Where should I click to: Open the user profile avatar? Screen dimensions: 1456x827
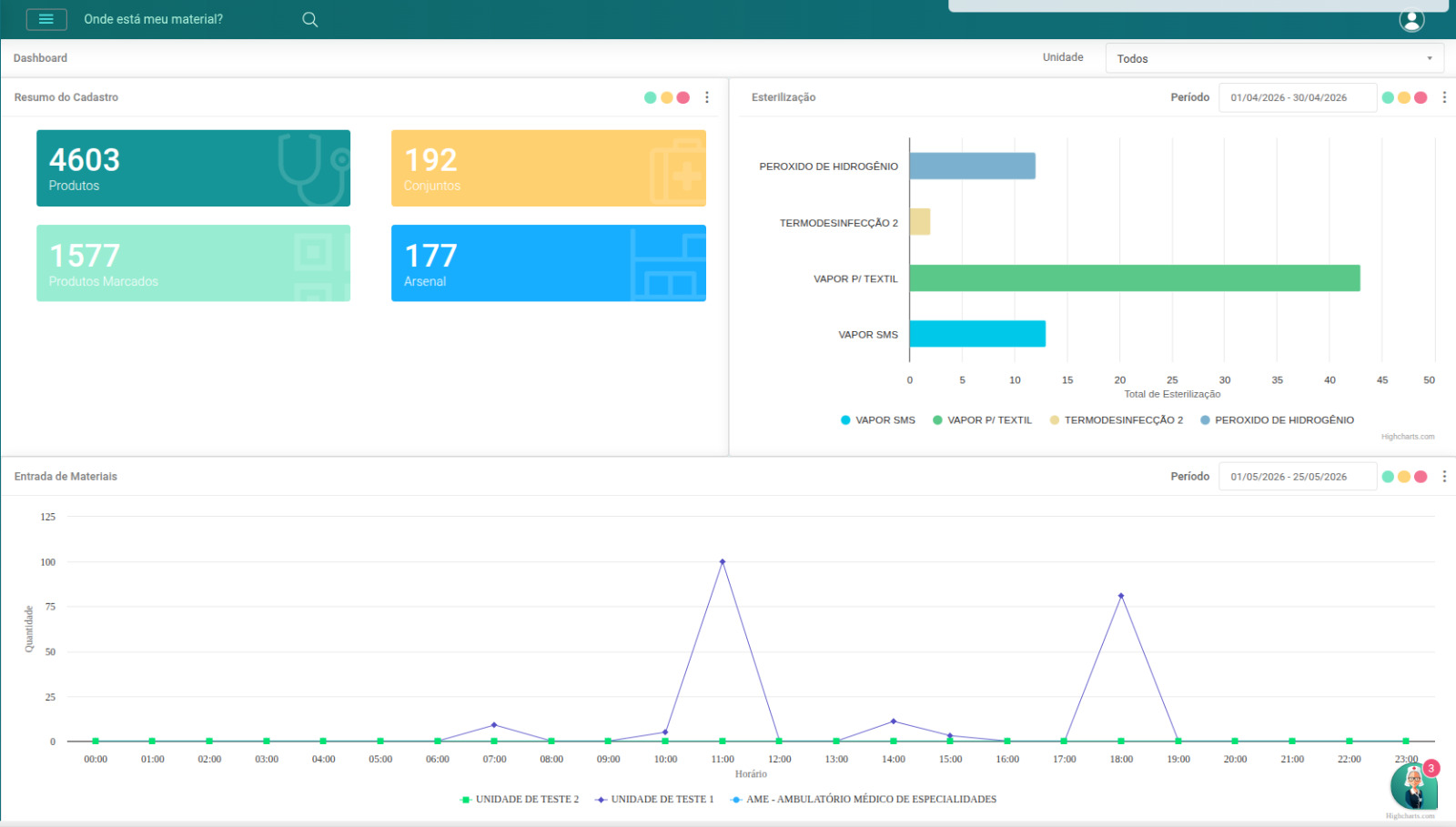[1411, 20]
